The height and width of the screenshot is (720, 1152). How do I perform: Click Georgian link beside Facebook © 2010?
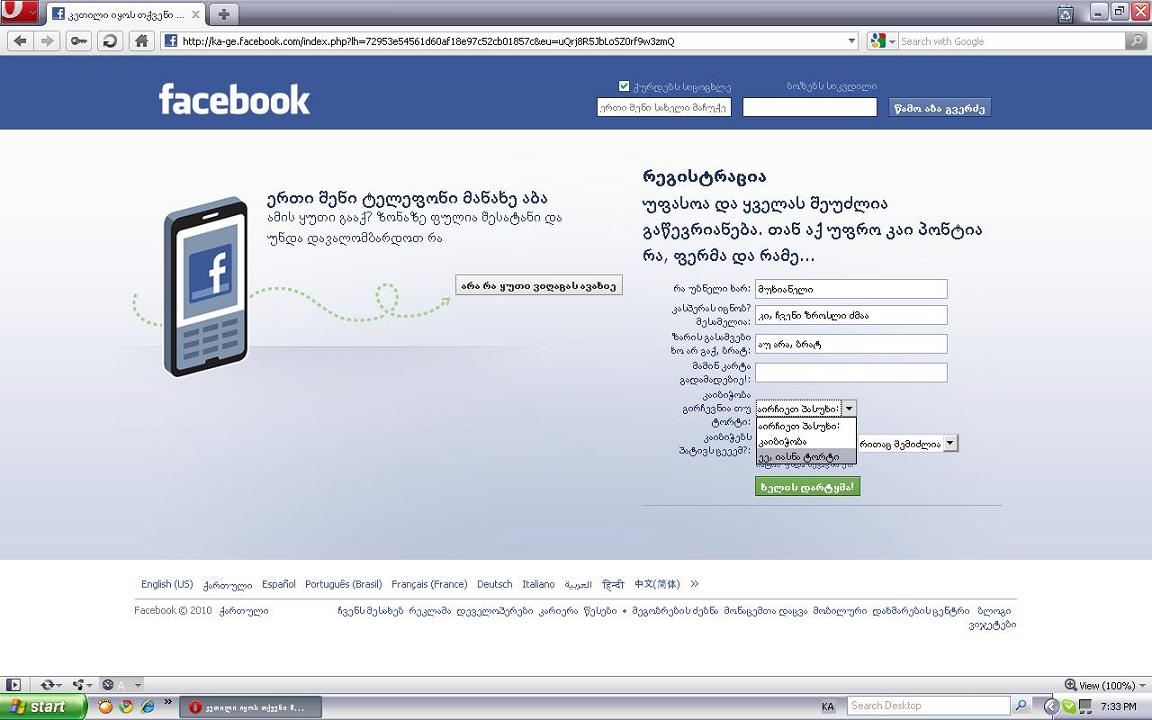(x=244, y=611)
